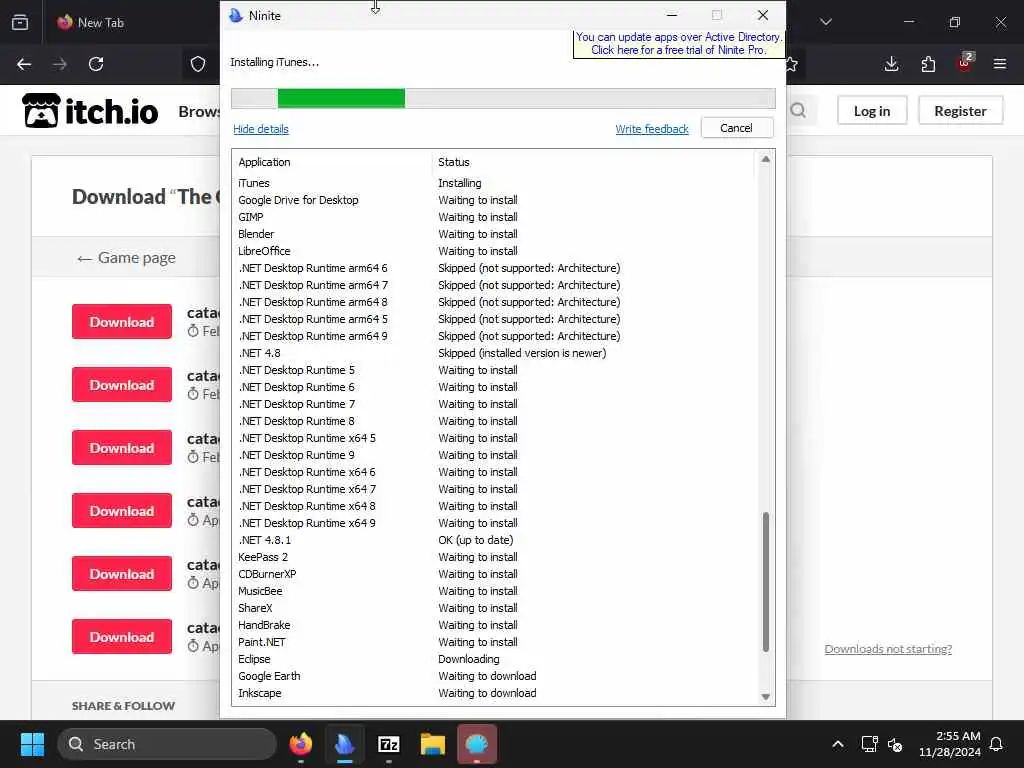The width and height of the screenshot is (1024, 768).
Task: Open Firefox list all tabs dropdown
Action: (826, 22)
